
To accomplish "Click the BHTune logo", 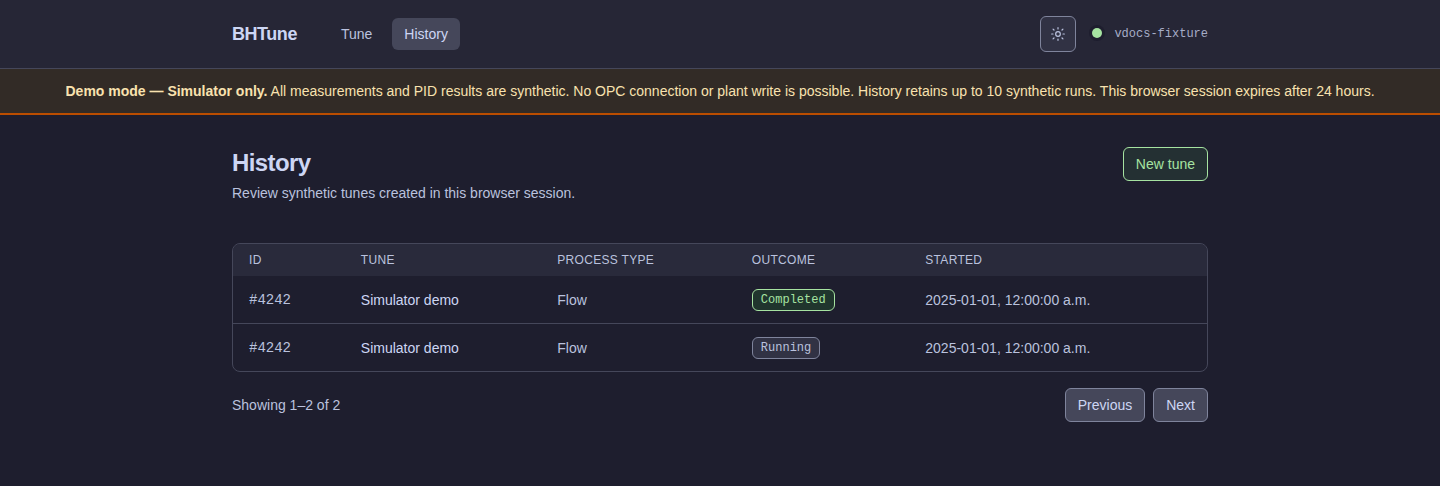I will click(x=264, y=34).
